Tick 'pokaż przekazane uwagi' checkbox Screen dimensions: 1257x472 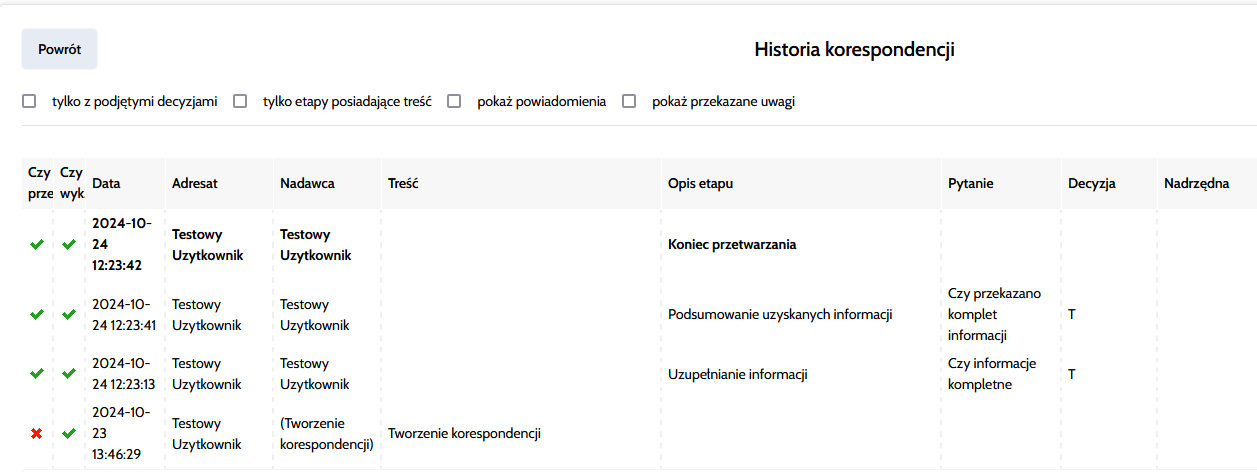click(629, 101)
